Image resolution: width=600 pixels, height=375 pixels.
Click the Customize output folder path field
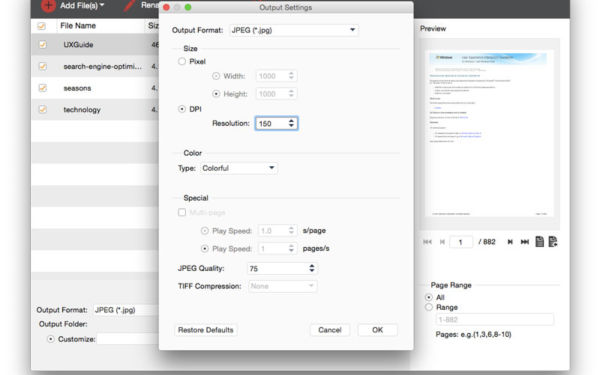[x=128, y=339]
